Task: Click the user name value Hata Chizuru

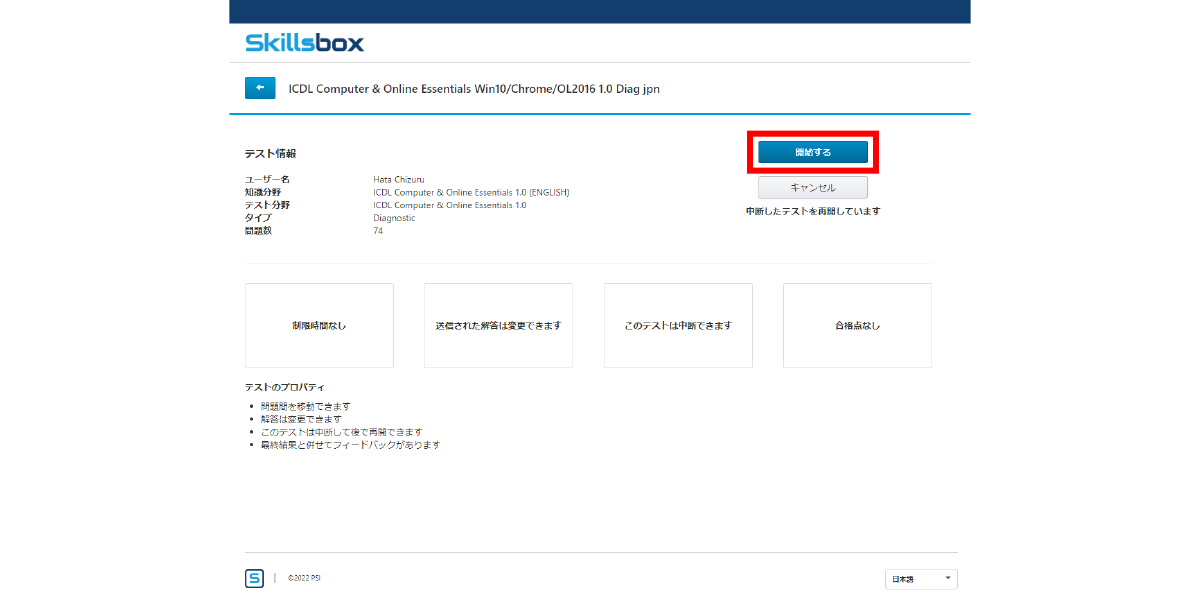Action: 399,180
